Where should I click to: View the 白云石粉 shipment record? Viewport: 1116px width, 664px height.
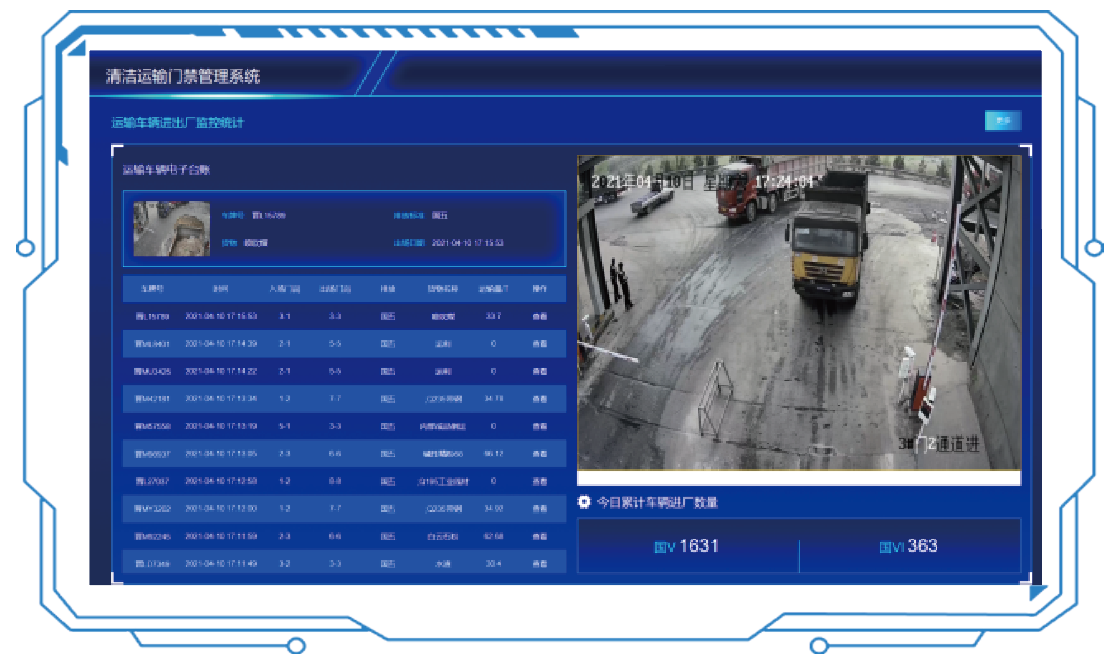540,536
